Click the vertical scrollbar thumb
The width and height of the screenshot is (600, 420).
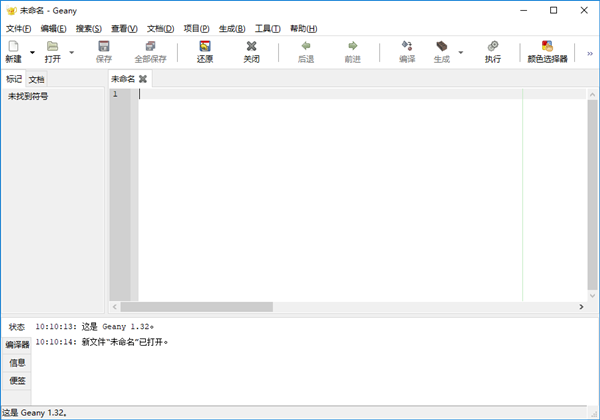(x=592, y=195)
